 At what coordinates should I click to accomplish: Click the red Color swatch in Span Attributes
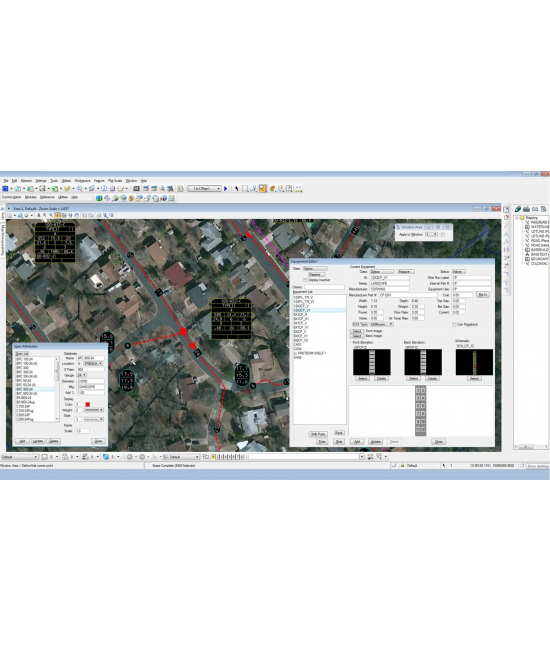click(x=88, y=404)
